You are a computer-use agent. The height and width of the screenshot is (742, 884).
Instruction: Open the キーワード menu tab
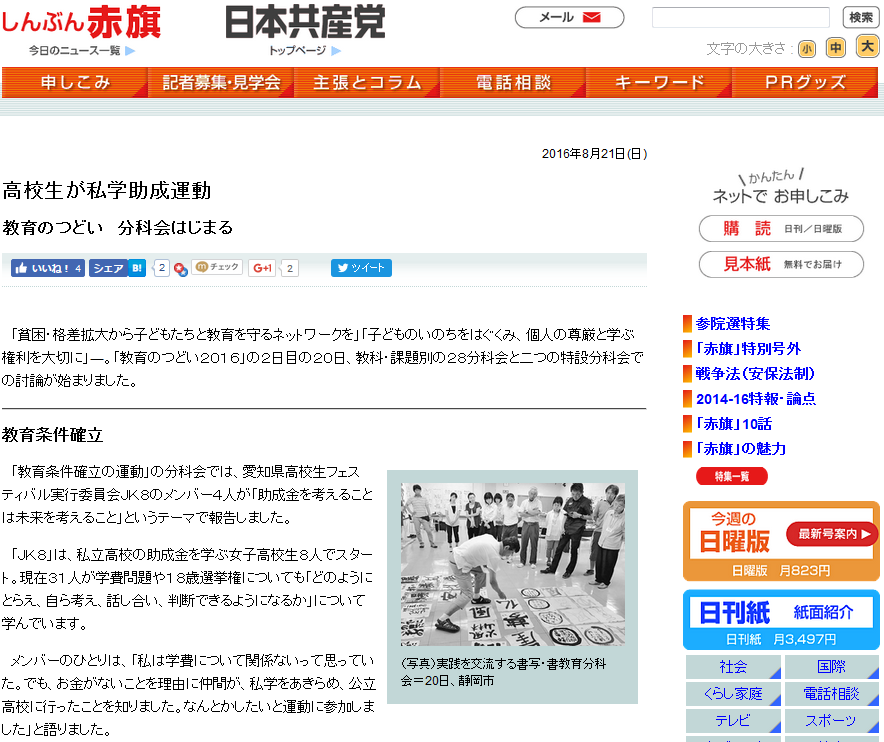pos(658,82)
